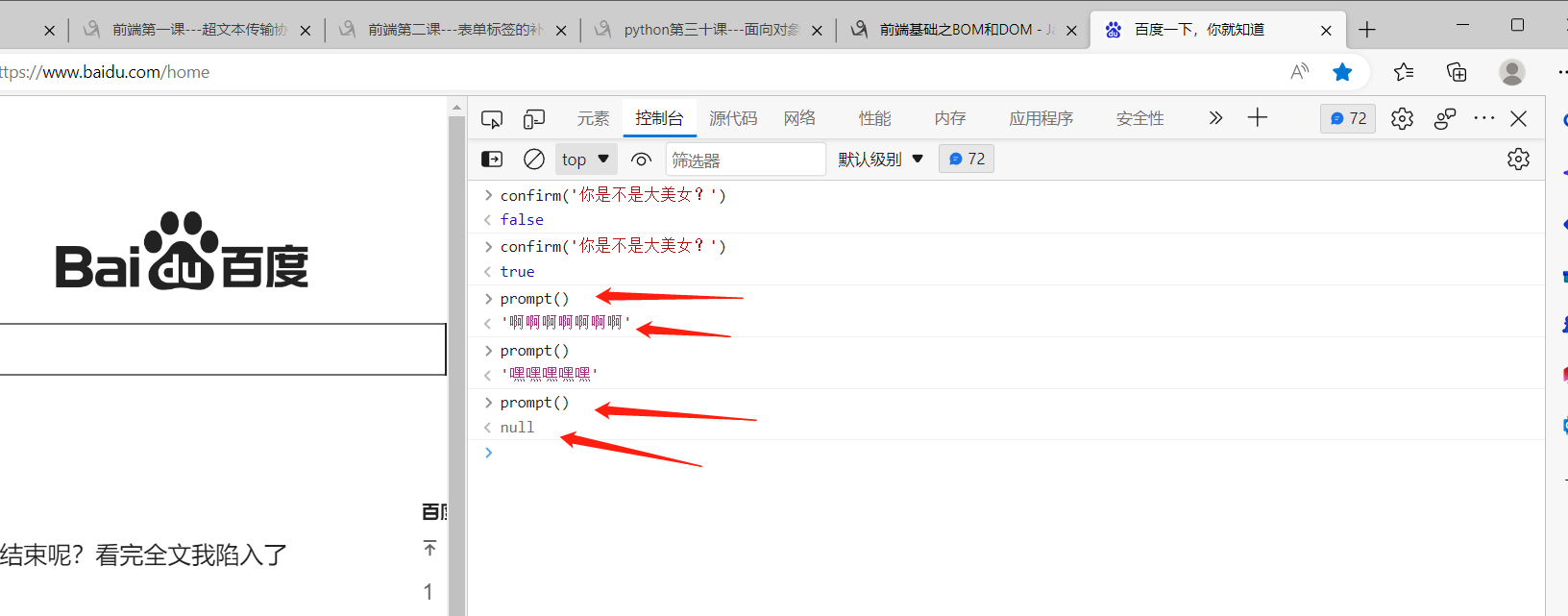Click the null result output
This screenshot has height=616, width=1568.
tap(517, 428)
